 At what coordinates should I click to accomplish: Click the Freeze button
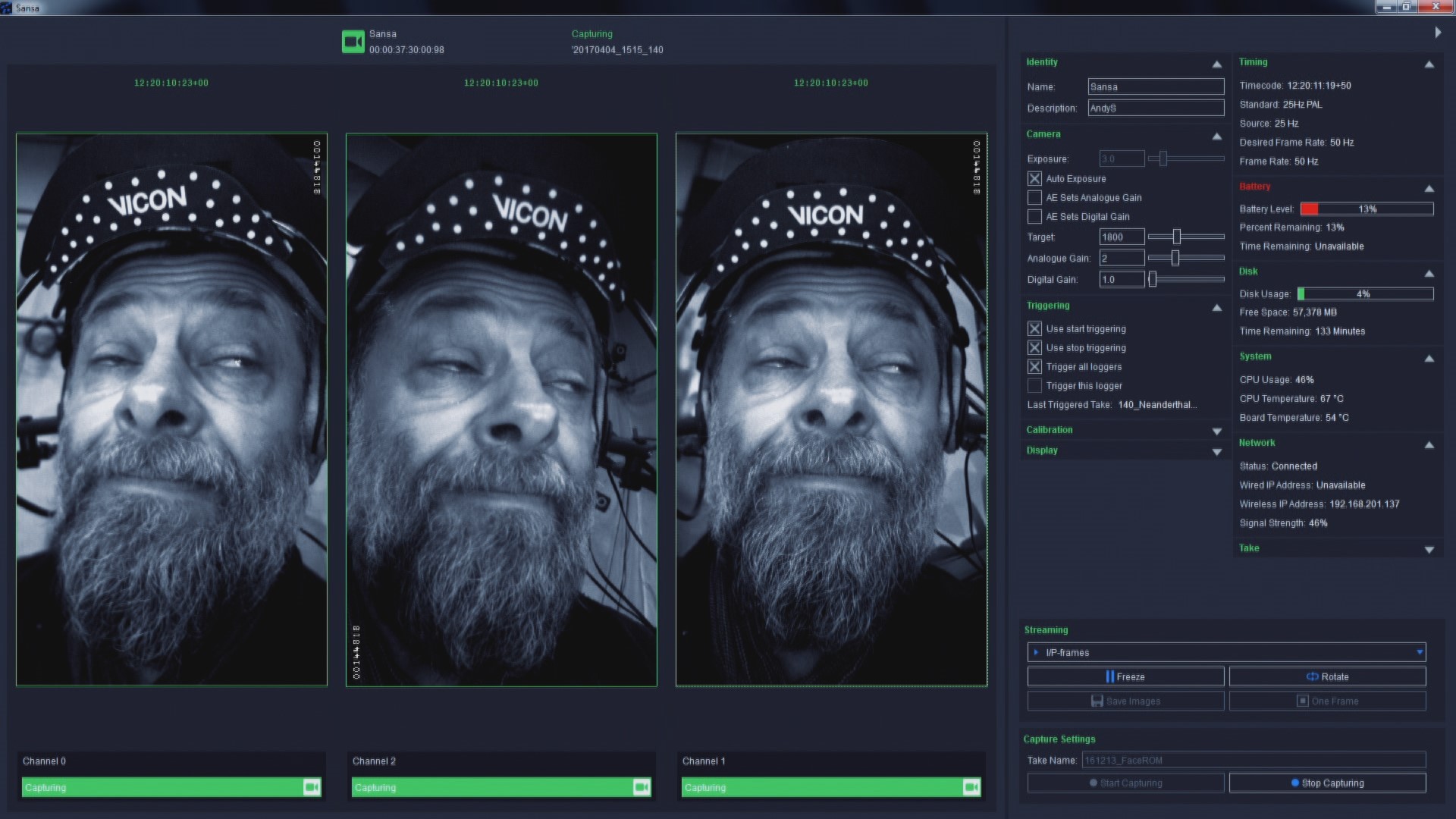tap(1126, 676)
